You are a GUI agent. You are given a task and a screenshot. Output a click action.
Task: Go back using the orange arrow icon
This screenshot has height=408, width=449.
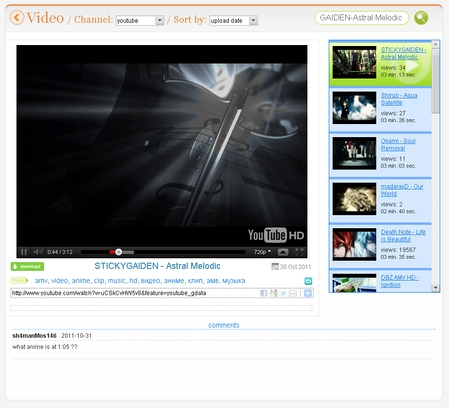point(17,17)
